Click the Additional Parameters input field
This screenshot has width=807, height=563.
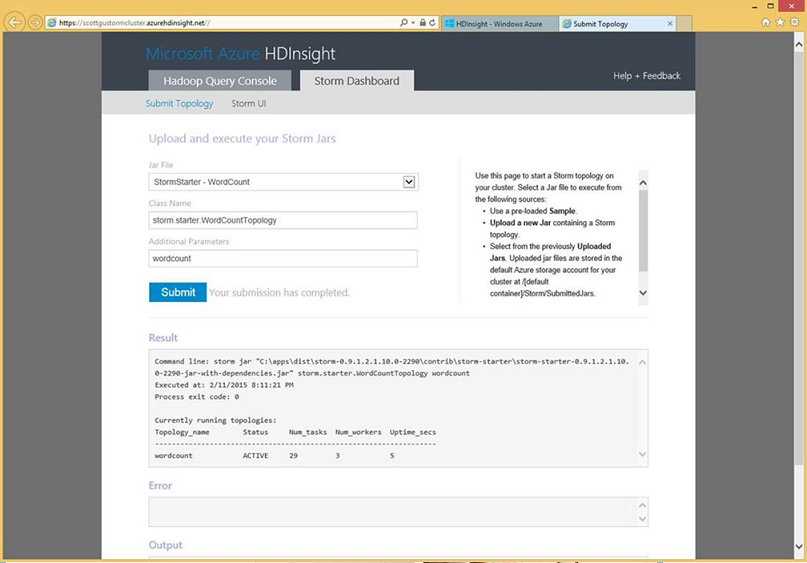pos(283,258)
